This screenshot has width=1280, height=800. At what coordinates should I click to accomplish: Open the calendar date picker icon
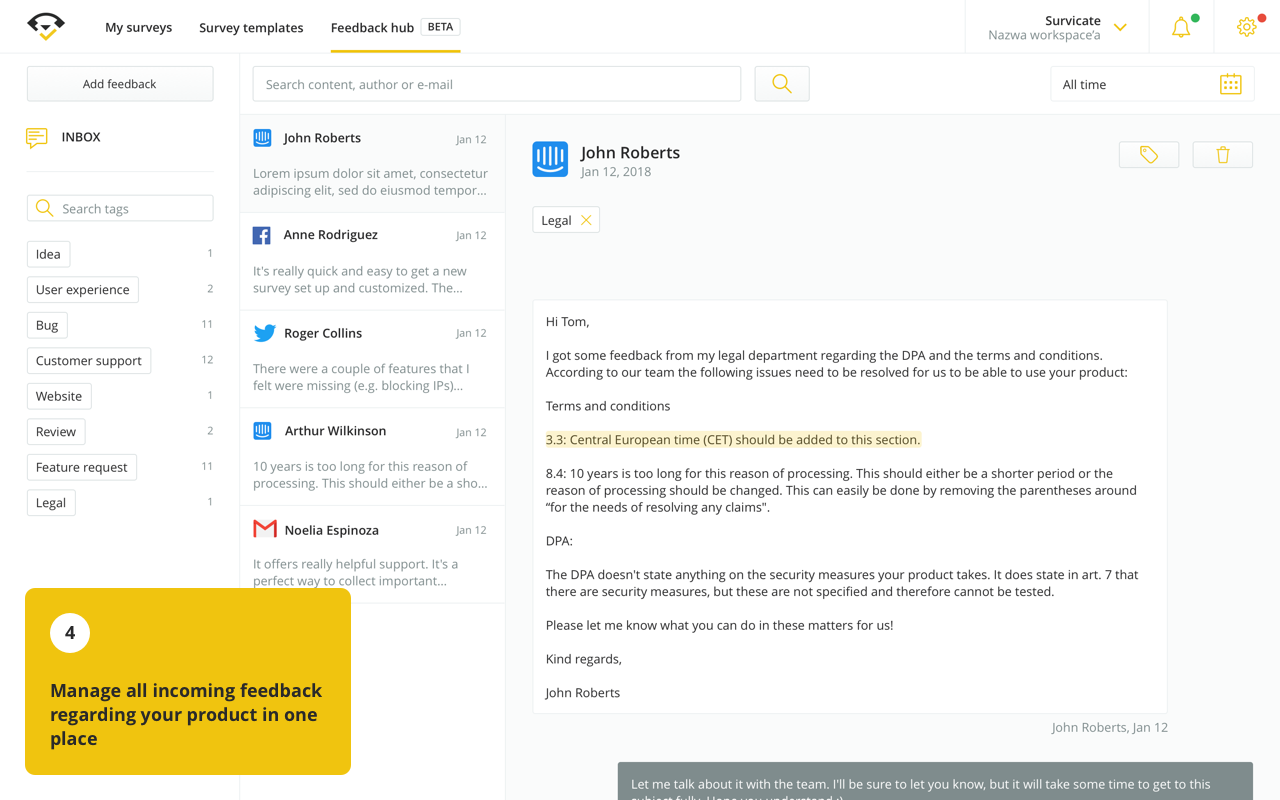[x=1230, y=84]
